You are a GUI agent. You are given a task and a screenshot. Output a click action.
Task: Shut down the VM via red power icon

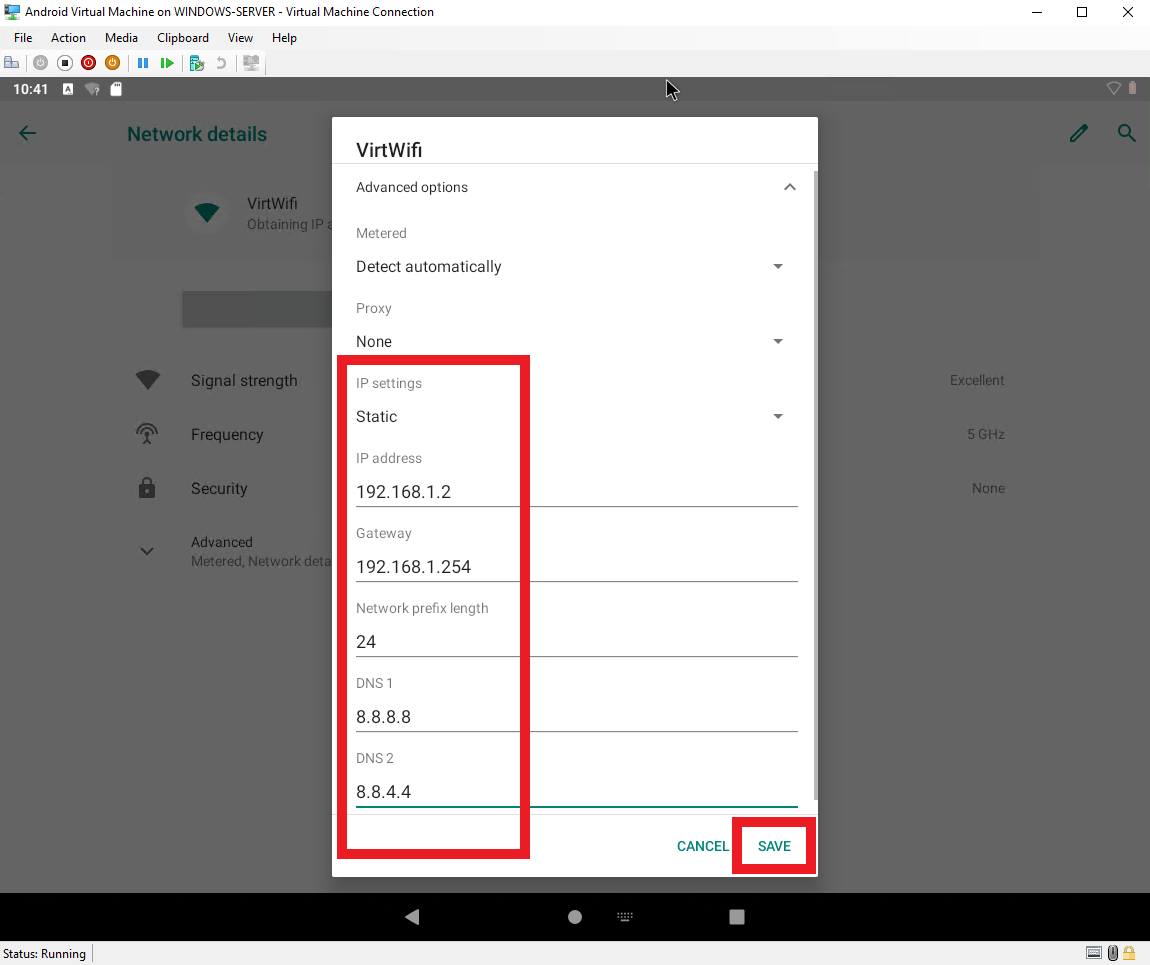[88, 62]
